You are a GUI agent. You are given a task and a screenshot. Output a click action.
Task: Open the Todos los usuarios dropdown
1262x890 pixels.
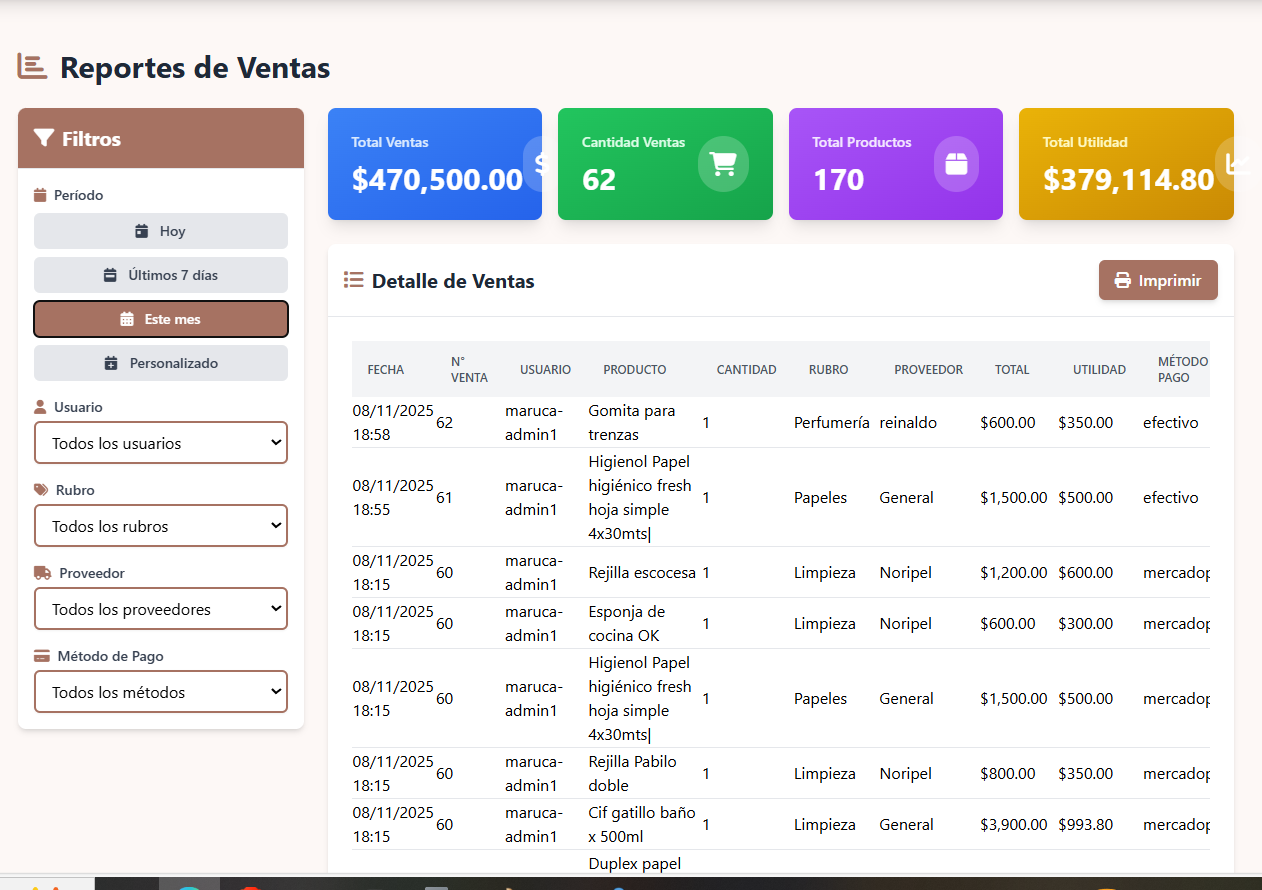(x=161, y=443)
